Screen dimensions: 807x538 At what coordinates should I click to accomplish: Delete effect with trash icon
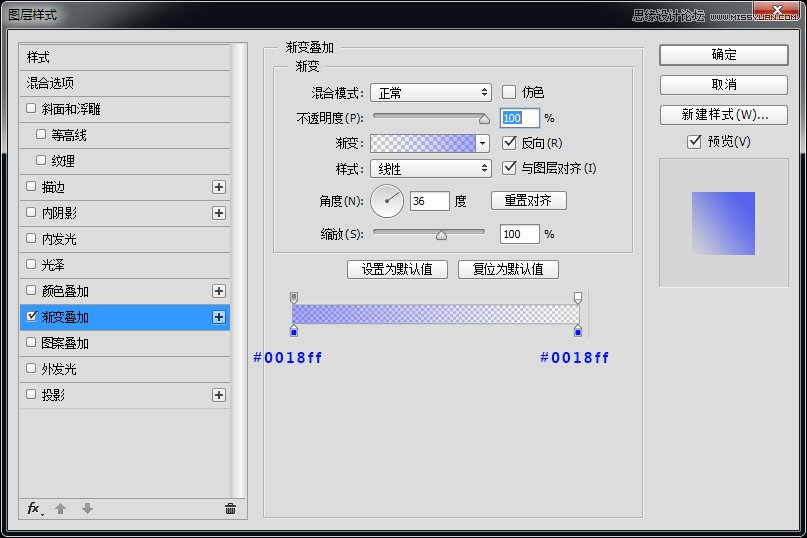pos(230,509)
